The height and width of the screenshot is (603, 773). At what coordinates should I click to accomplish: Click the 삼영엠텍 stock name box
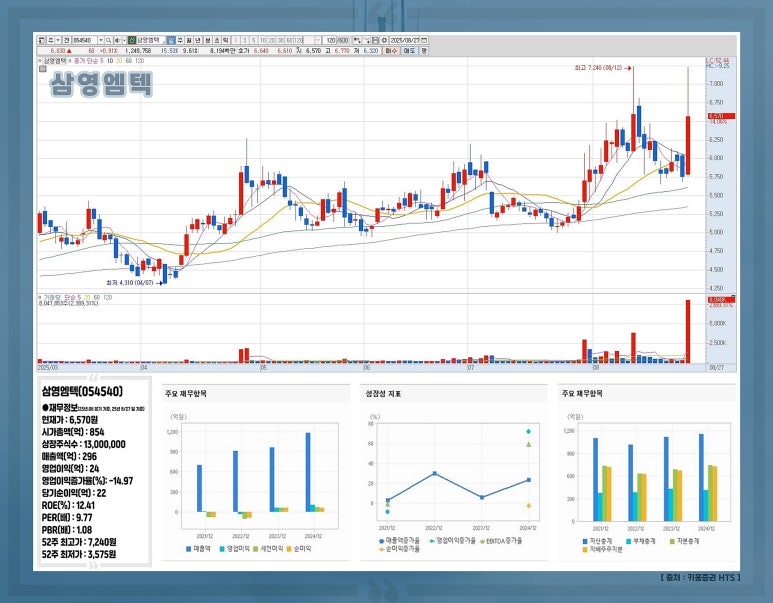click(x=147, y=38)
